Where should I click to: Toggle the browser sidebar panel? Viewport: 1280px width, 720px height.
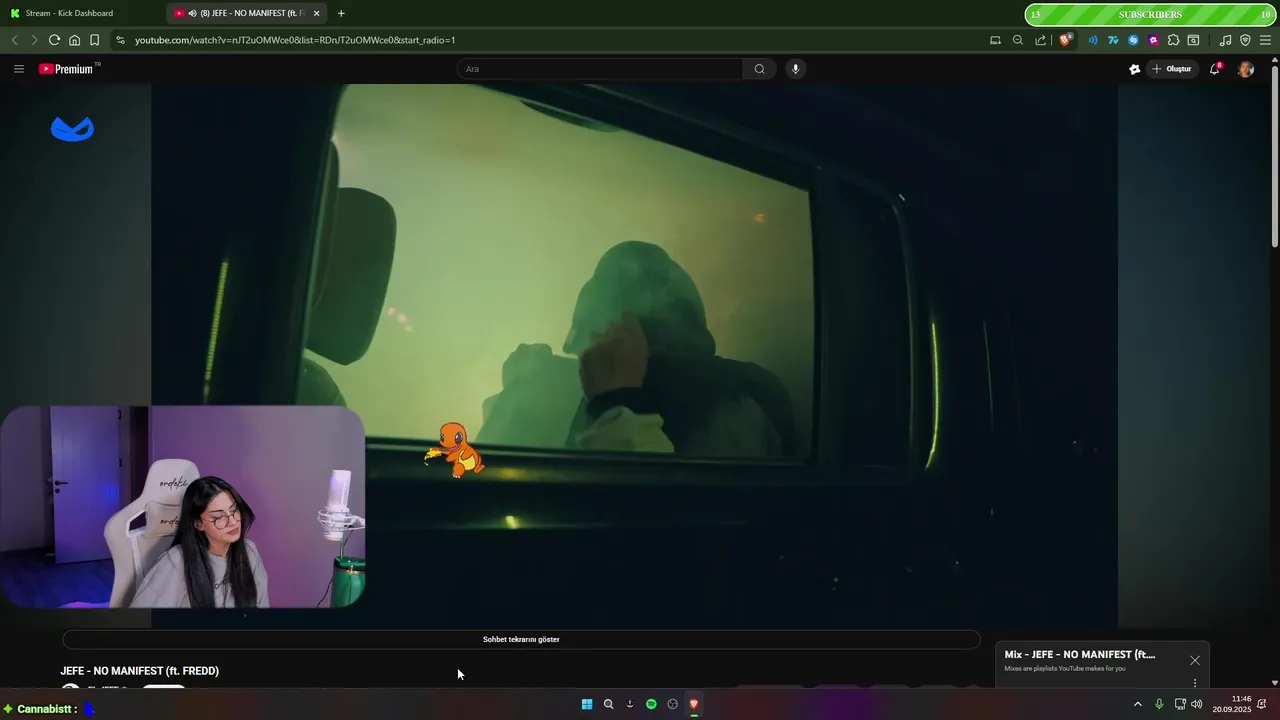tap(1193, 40)
